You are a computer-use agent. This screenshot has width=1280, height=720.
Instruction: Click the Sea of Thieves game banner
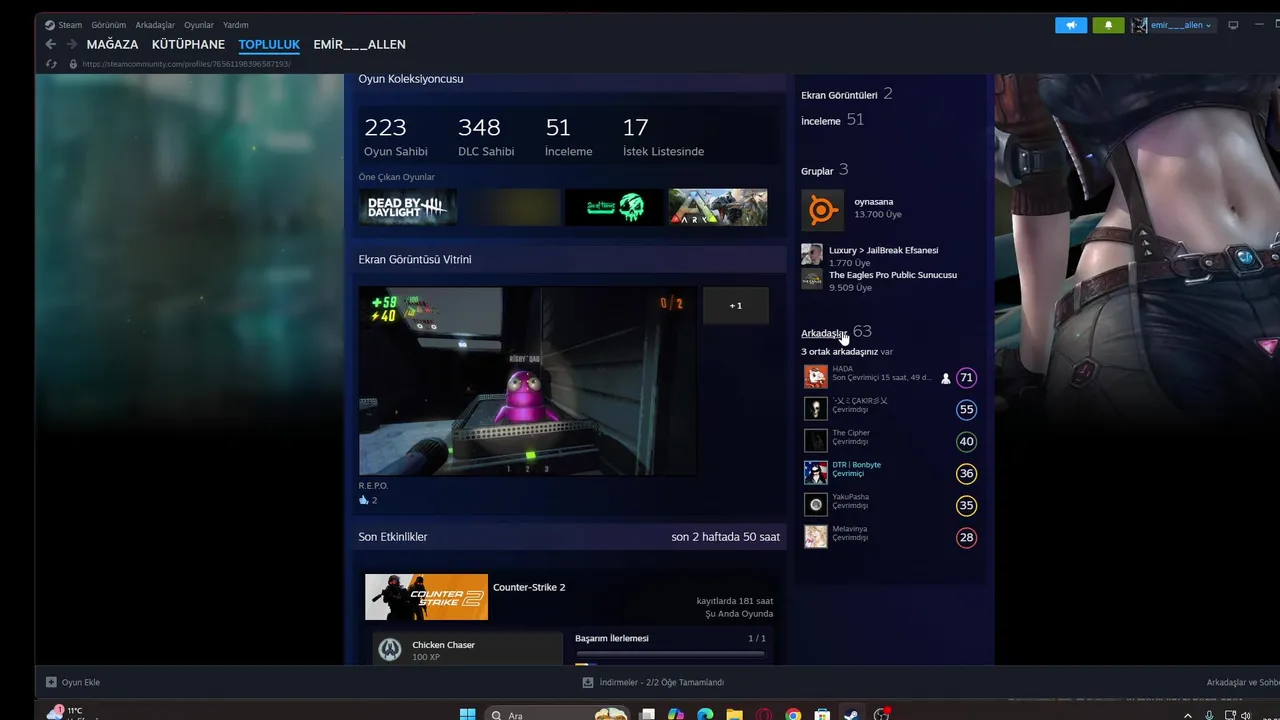point(614,207)
